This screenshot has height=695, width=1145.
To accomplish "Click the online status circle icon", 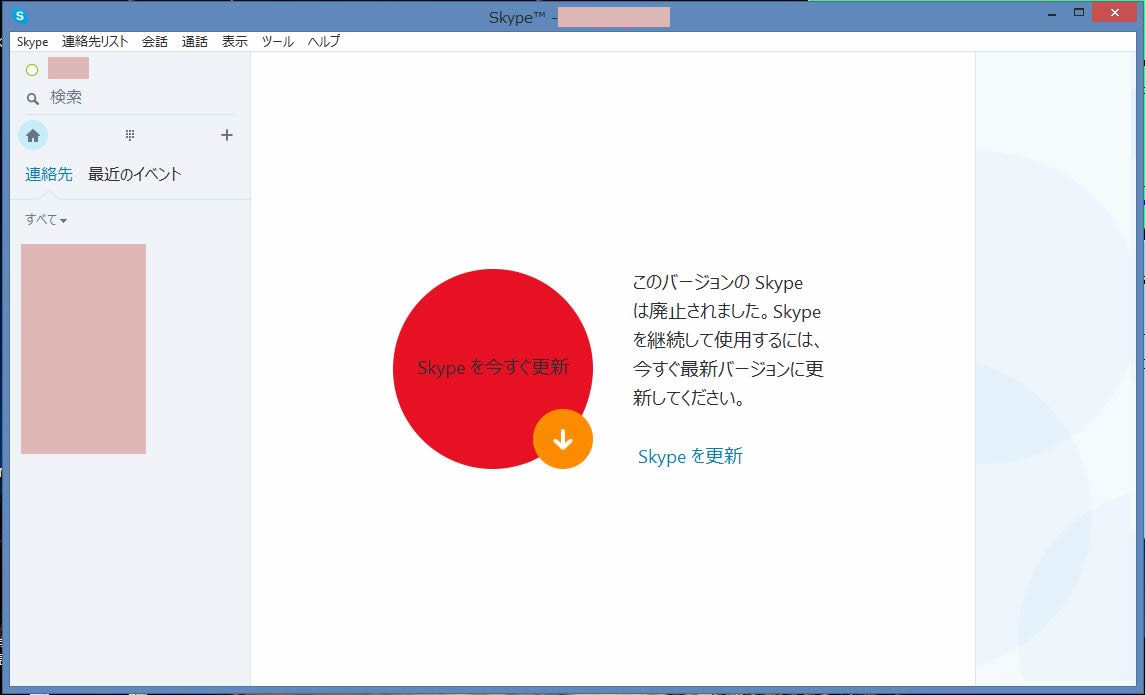I will coord(32,70).
